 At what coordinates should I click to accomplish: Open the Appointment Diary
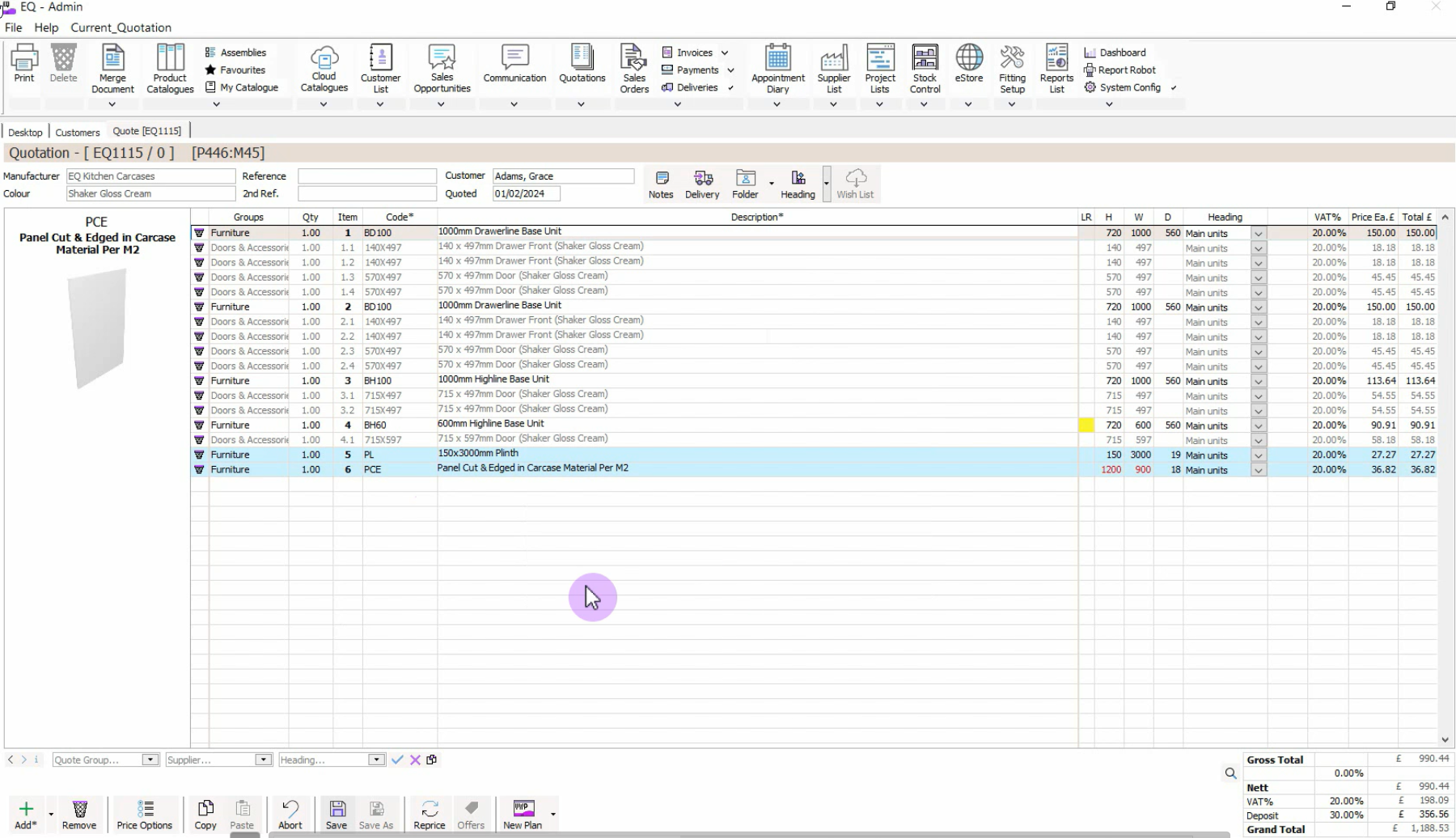(777, 69)
